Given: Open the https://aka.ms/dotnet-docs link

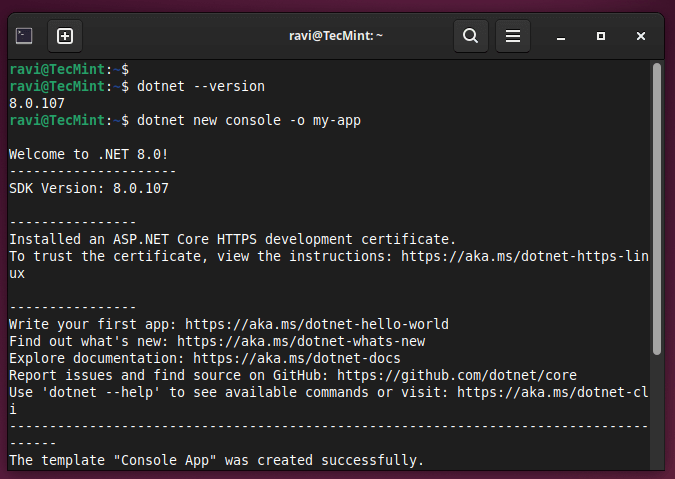Looking at the screenshot, I should coord(297,358).
